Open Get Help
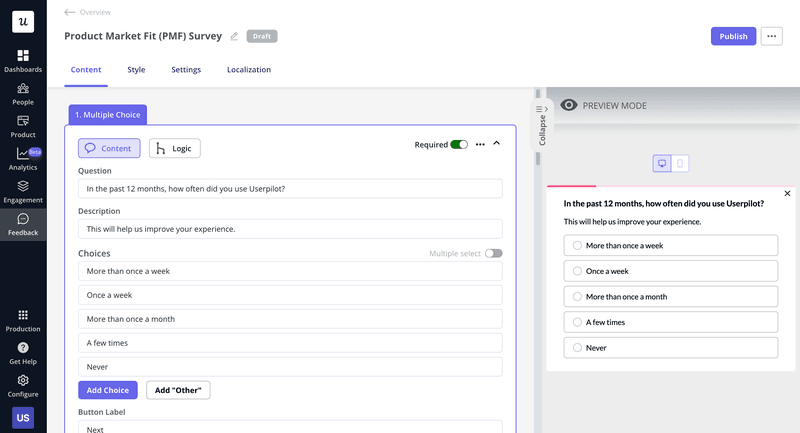The image size is (800, 433). [x=23, y=353]
